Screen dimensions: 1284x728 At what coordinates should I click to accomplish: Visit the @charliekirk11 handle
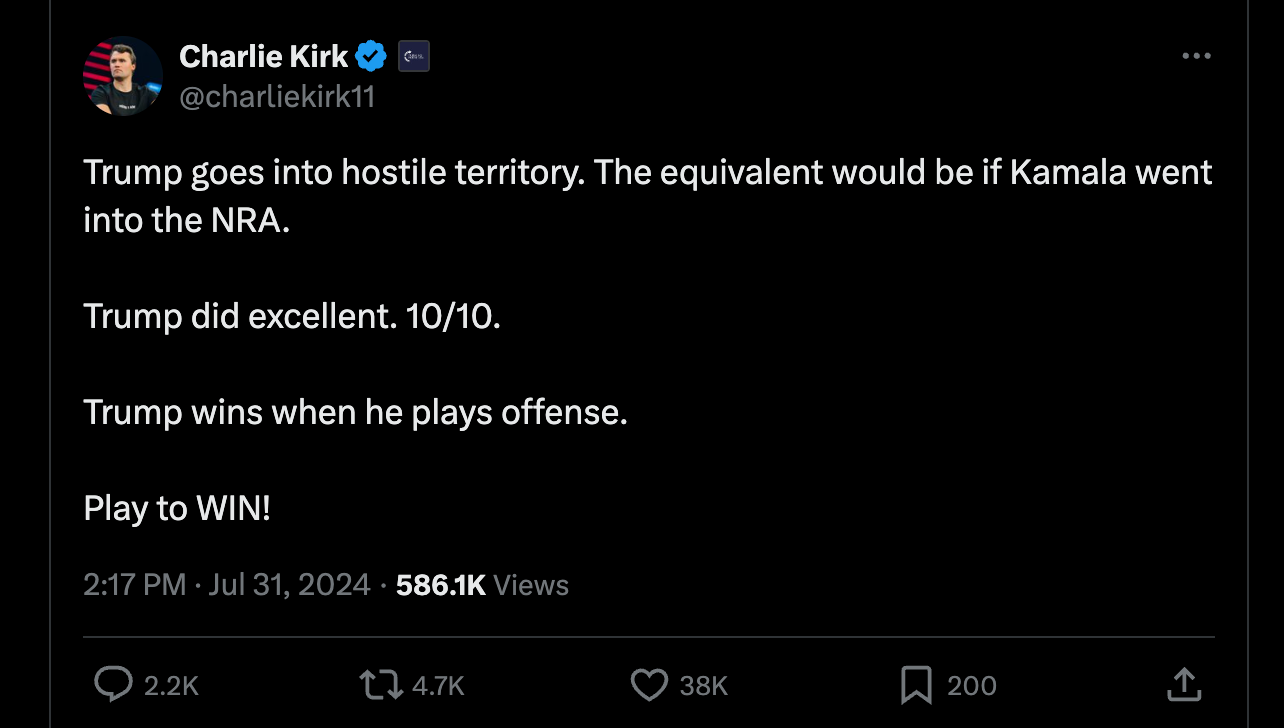tap(277, 97)
